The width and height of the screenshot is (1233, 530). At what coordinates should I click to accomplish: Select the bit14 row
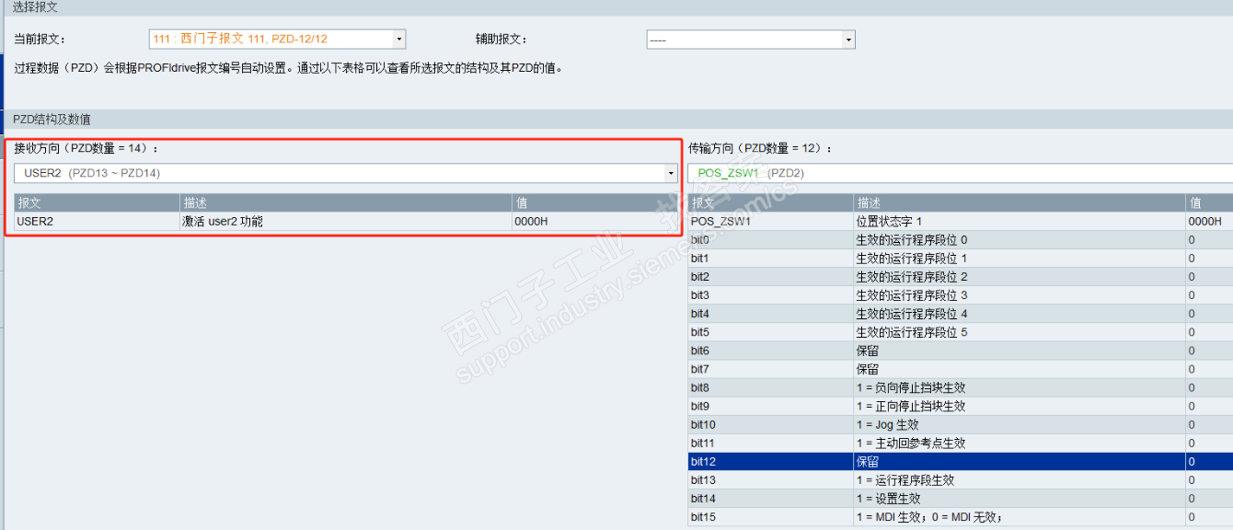[x=960, y=499]
